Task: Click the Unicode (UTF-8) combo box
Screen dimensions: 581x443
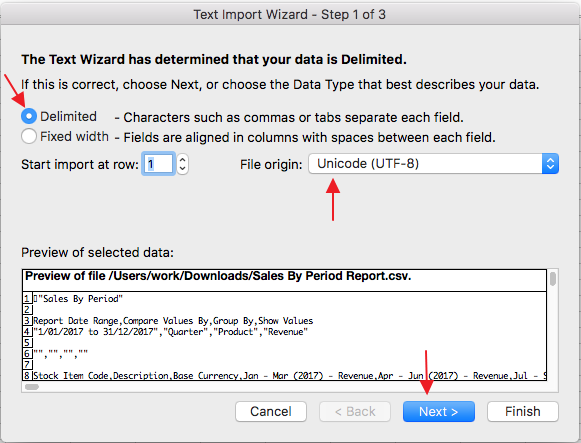Action: [x=434, y=164]
